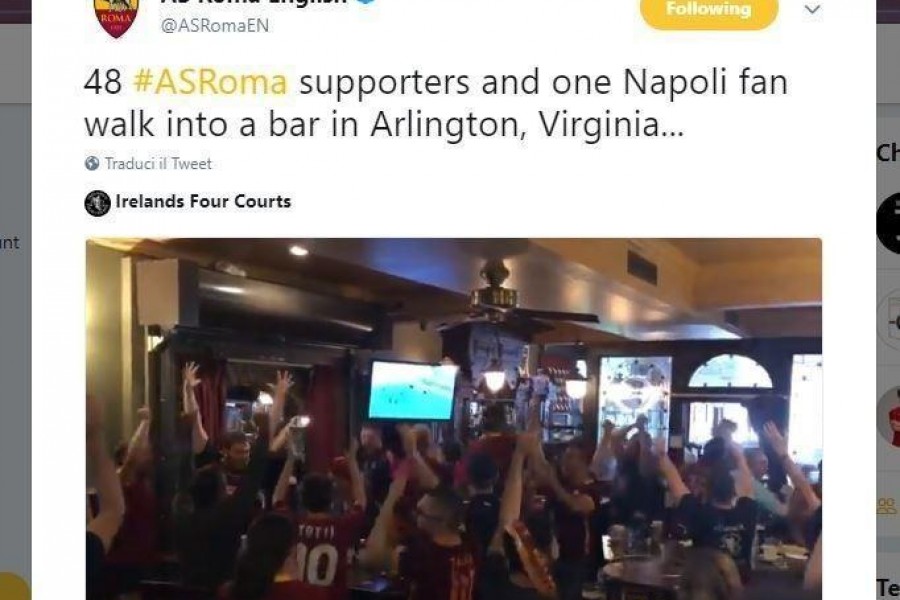Viewport: 900px width, 600px height.
Task: Open the AS Roma crest profile picture
Action: (117, 17)
